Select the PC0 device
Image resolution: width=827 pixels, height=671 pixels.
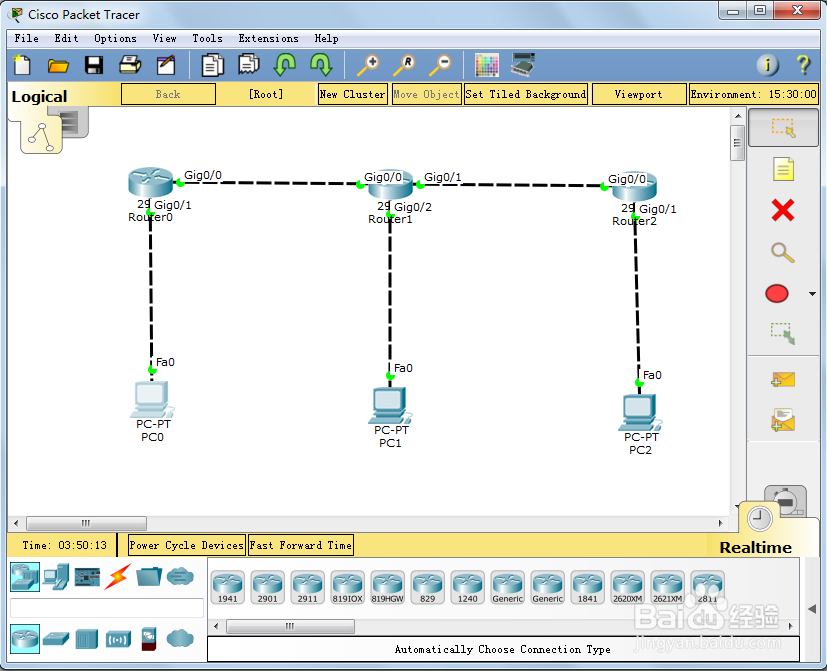(x=152, y=399)
